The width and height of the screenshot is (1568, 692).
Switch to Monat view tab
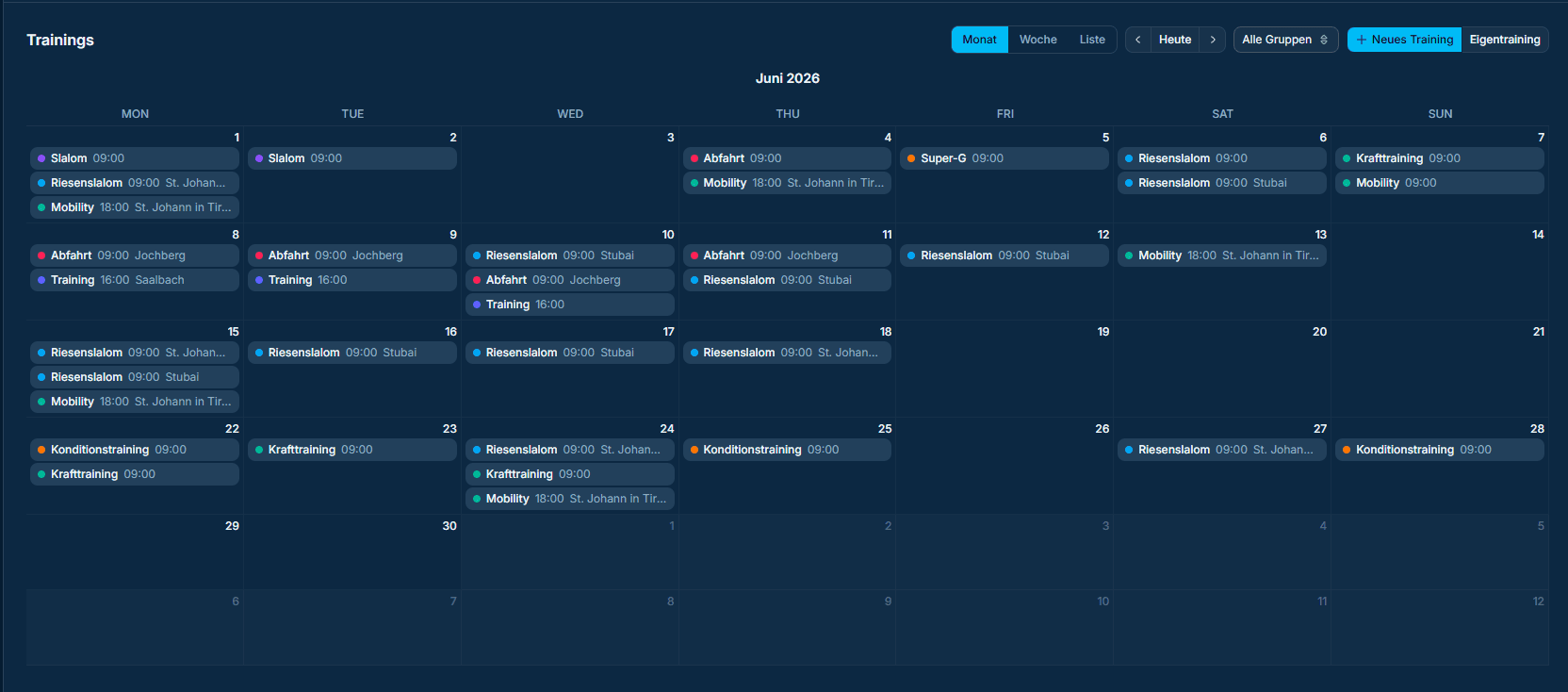[979, 40]
